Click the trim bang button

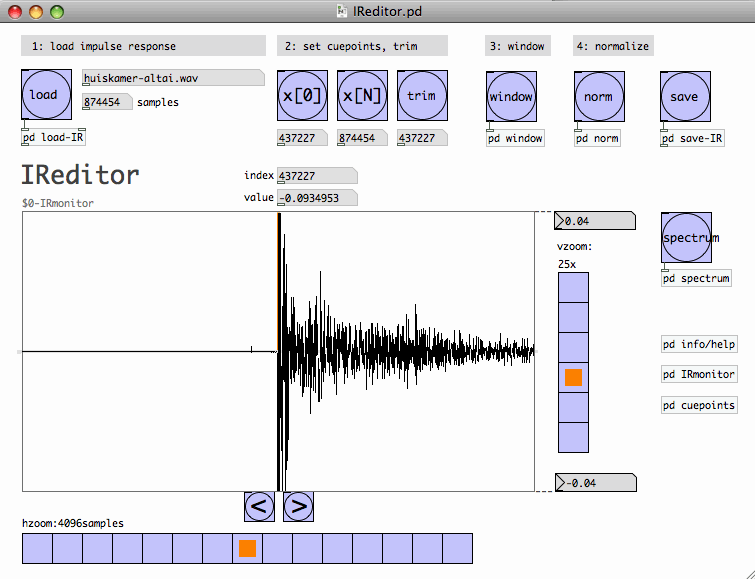[x=422, y=97]
